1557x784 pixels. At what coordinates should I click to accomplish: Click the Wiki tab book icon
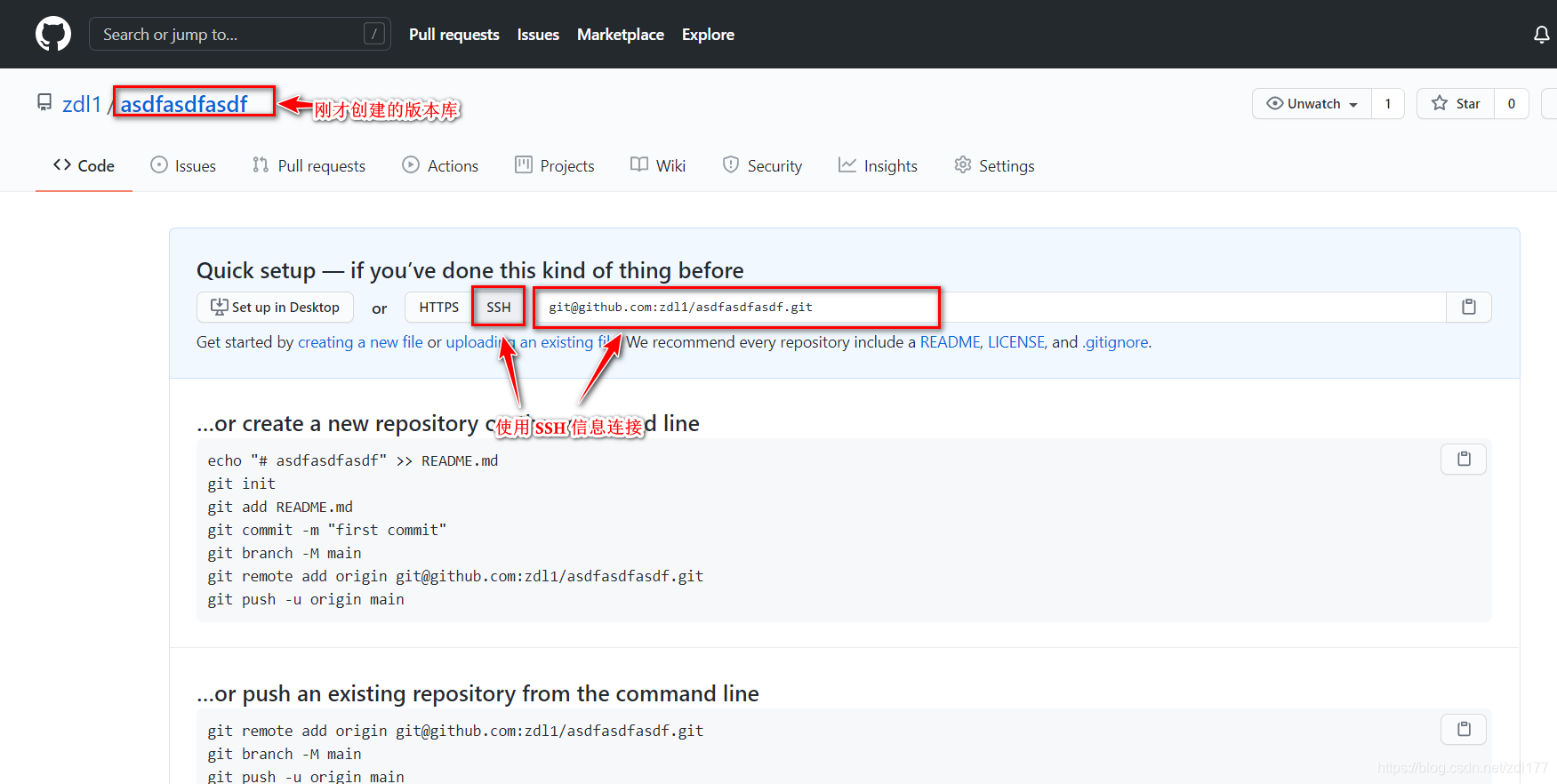(x=639, y=164)
